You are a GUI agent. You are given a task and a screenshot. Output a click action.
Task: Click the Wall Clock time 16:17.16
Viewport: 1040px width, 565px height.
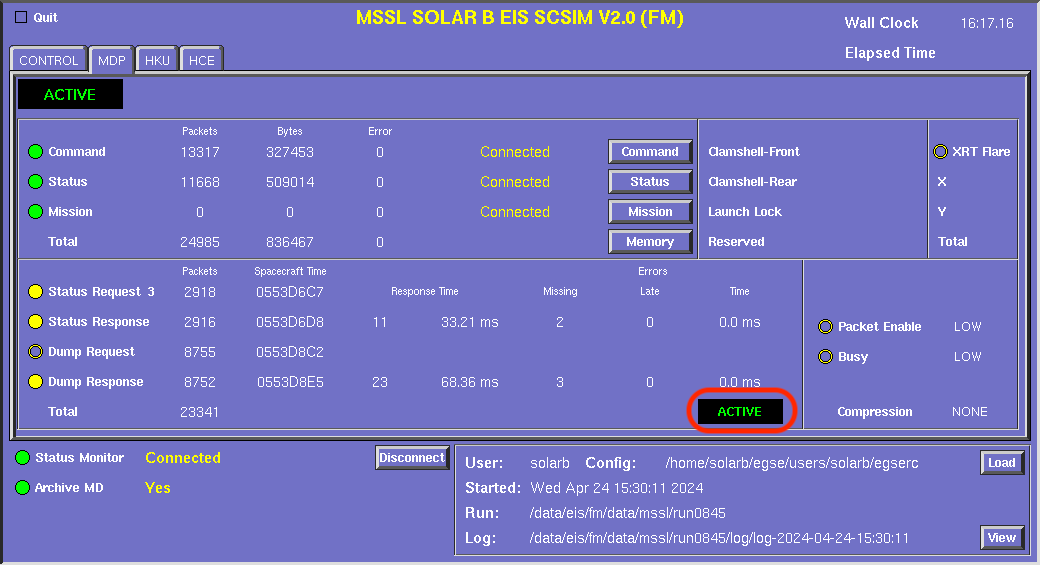987,23
